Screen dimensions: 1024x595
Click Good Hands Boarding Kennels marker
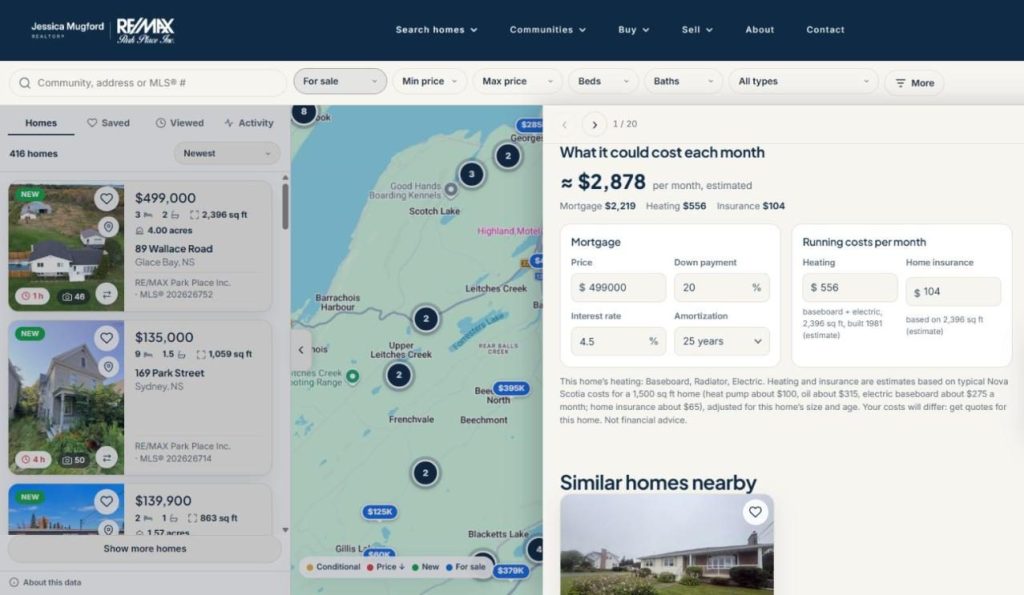451,189
